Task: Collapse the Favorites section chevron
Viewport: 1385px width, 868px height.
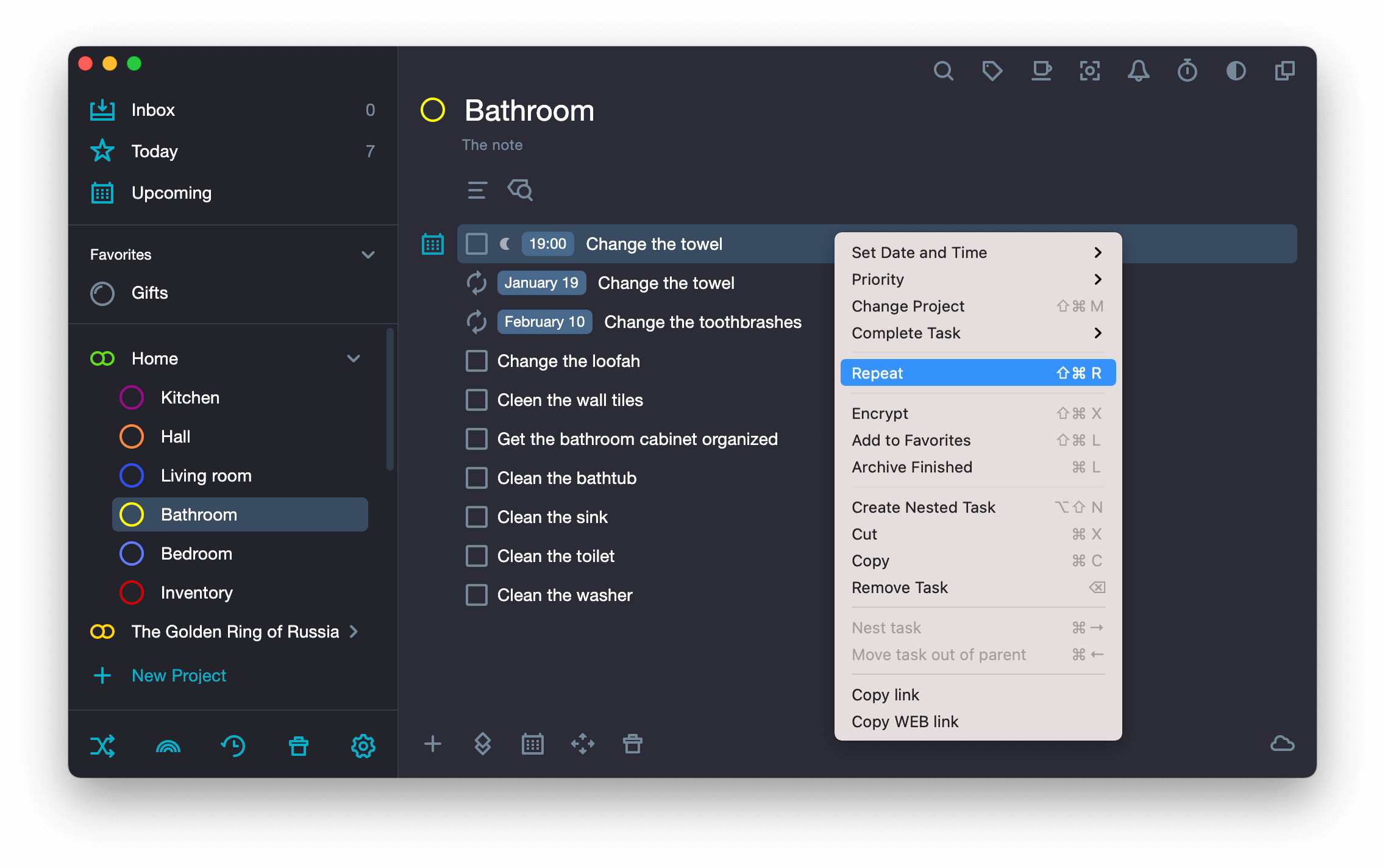Action: pyautogui.click(x=368, y=255)
